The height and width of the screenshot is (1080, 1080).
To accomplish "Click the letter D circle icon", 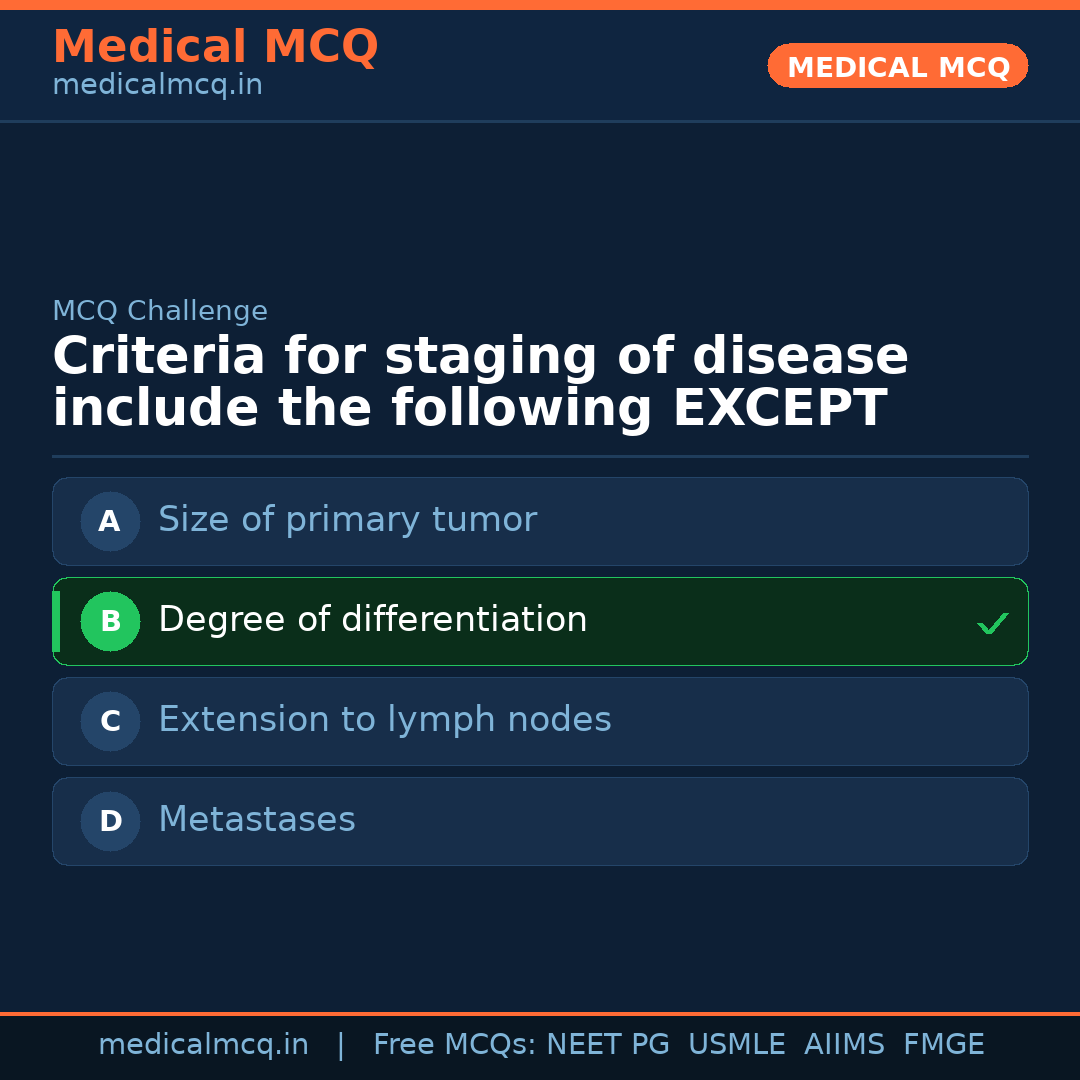I will tap(110, 821).
